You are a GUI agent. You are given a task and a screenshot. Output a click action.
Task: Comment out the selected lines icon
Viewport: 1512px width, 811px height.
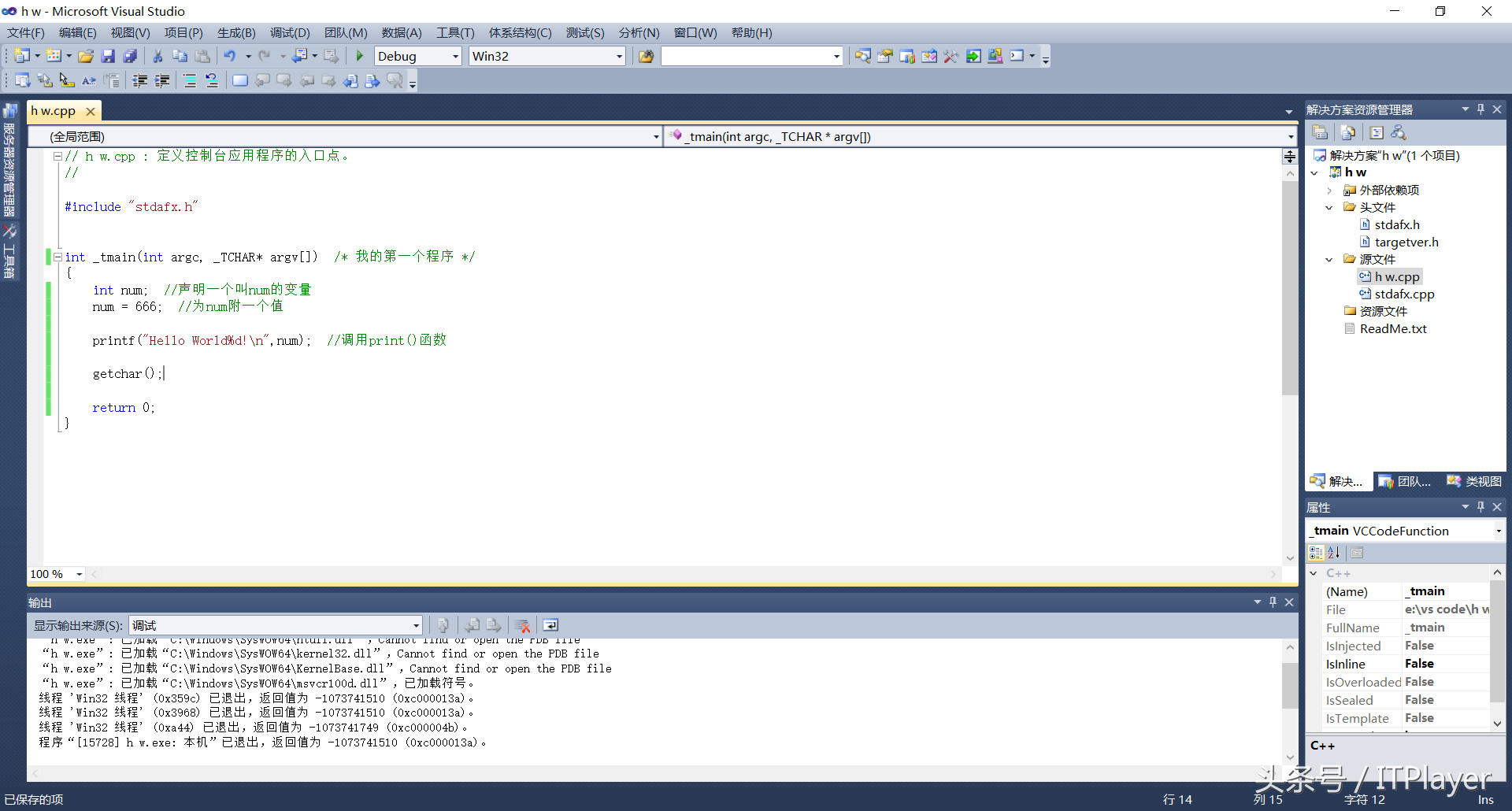coord(190,80)
